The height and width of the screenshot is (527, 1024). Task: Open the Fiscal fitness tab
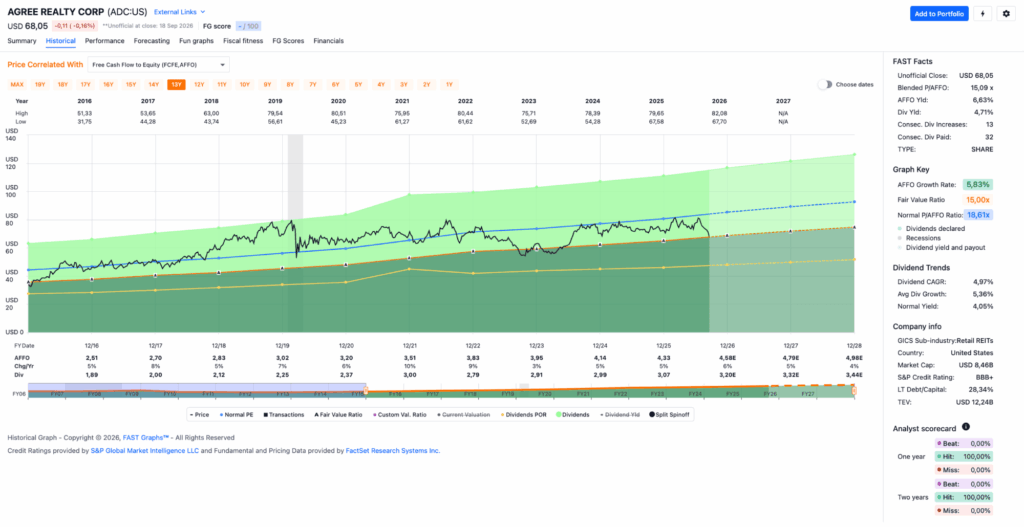[243, 40]
